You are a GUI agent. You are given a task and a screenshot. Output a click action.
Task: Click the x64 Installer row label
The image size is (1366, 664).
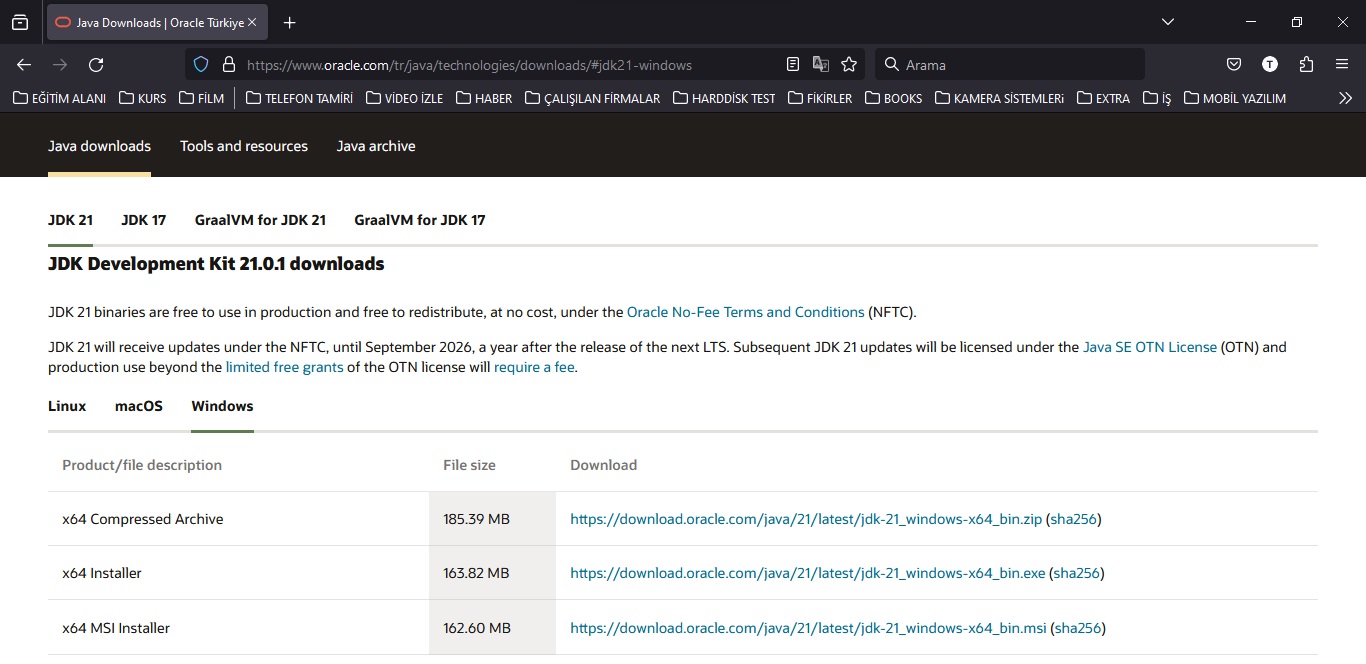(x=102, y=573)
